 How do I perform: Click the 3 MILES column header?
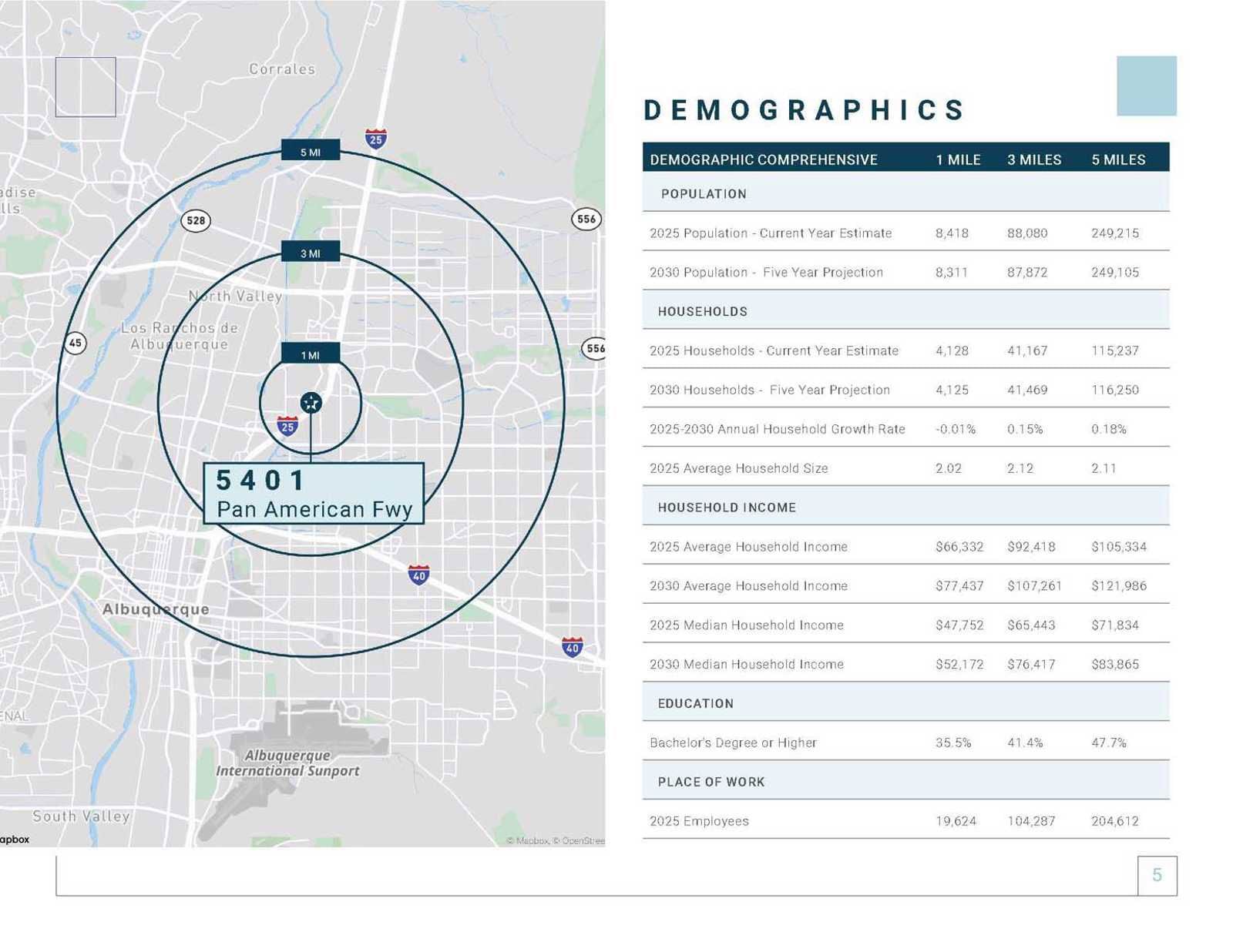click(1034, 159)
